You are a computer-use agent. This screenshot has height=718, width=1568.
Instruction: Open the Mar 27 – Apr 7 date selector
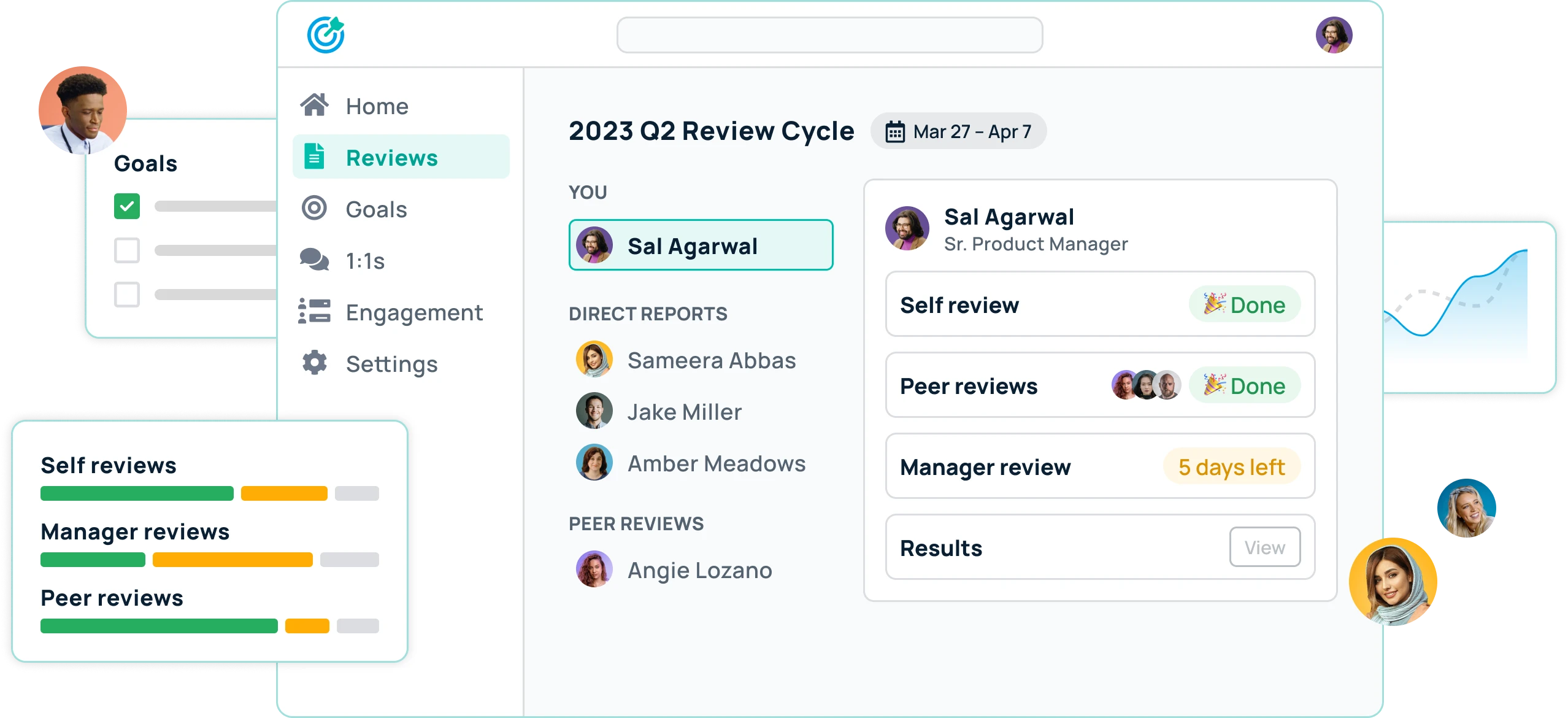point(958,131)
